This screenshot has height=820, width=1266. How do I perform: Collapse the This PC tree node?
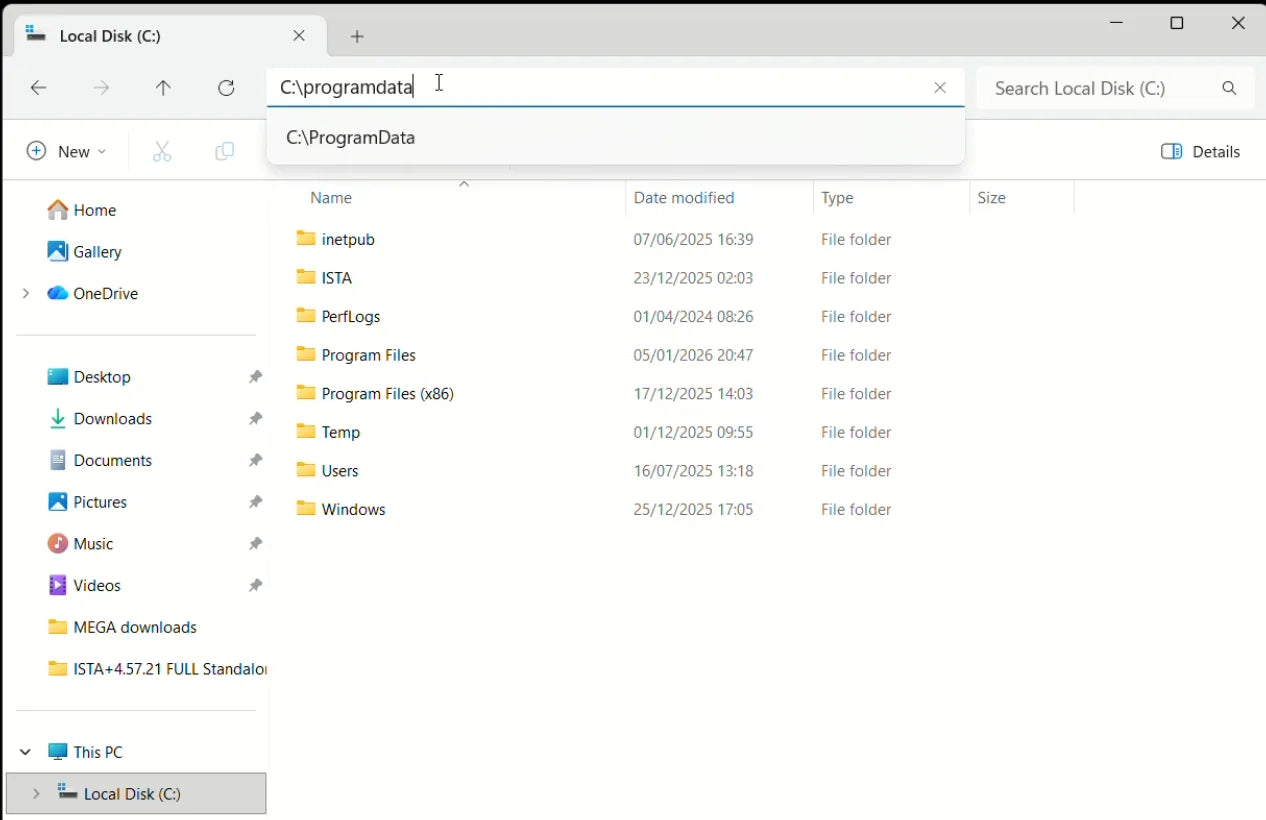[26, 752]
